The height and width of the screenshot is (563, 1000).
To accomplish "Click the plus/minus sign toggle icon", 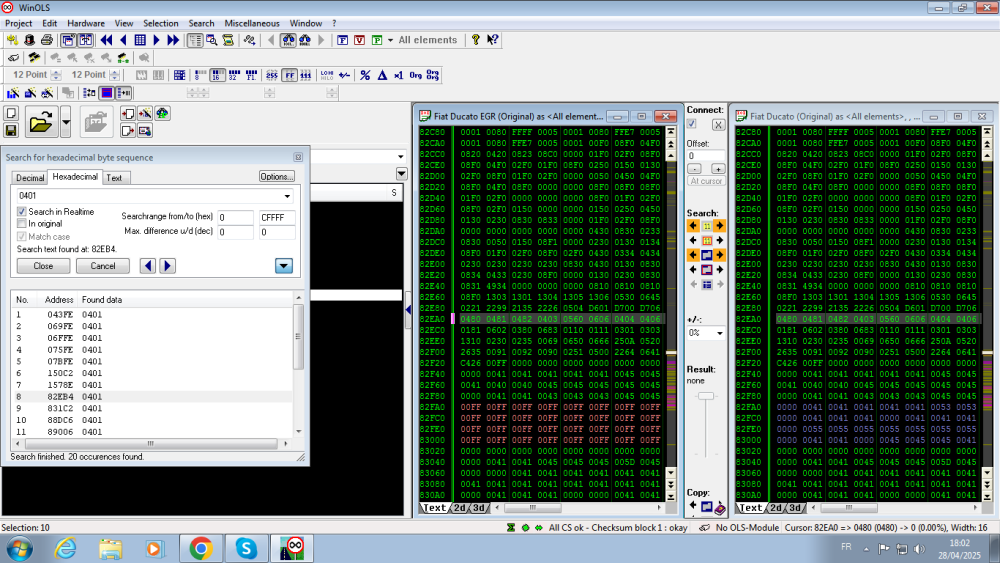I will (x=344, y=75).
